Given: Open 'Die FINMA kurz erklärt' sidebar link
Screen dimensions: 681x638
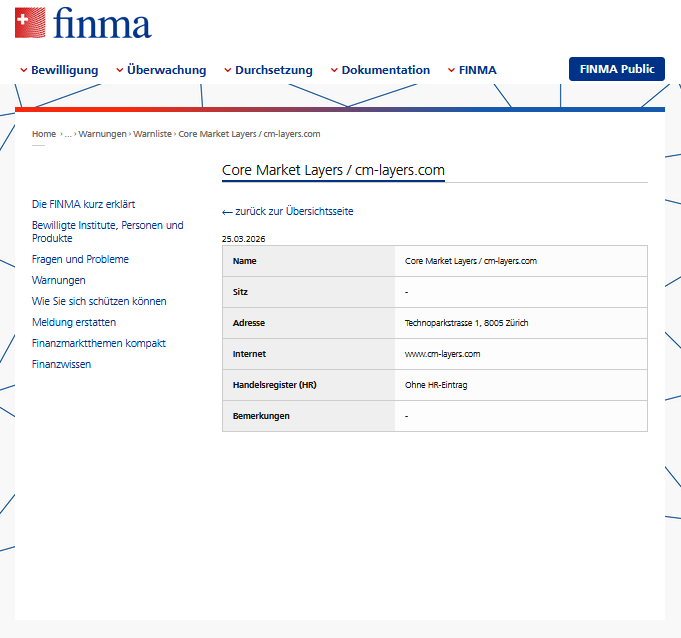Looking at the screenshot, I should 83,204.
